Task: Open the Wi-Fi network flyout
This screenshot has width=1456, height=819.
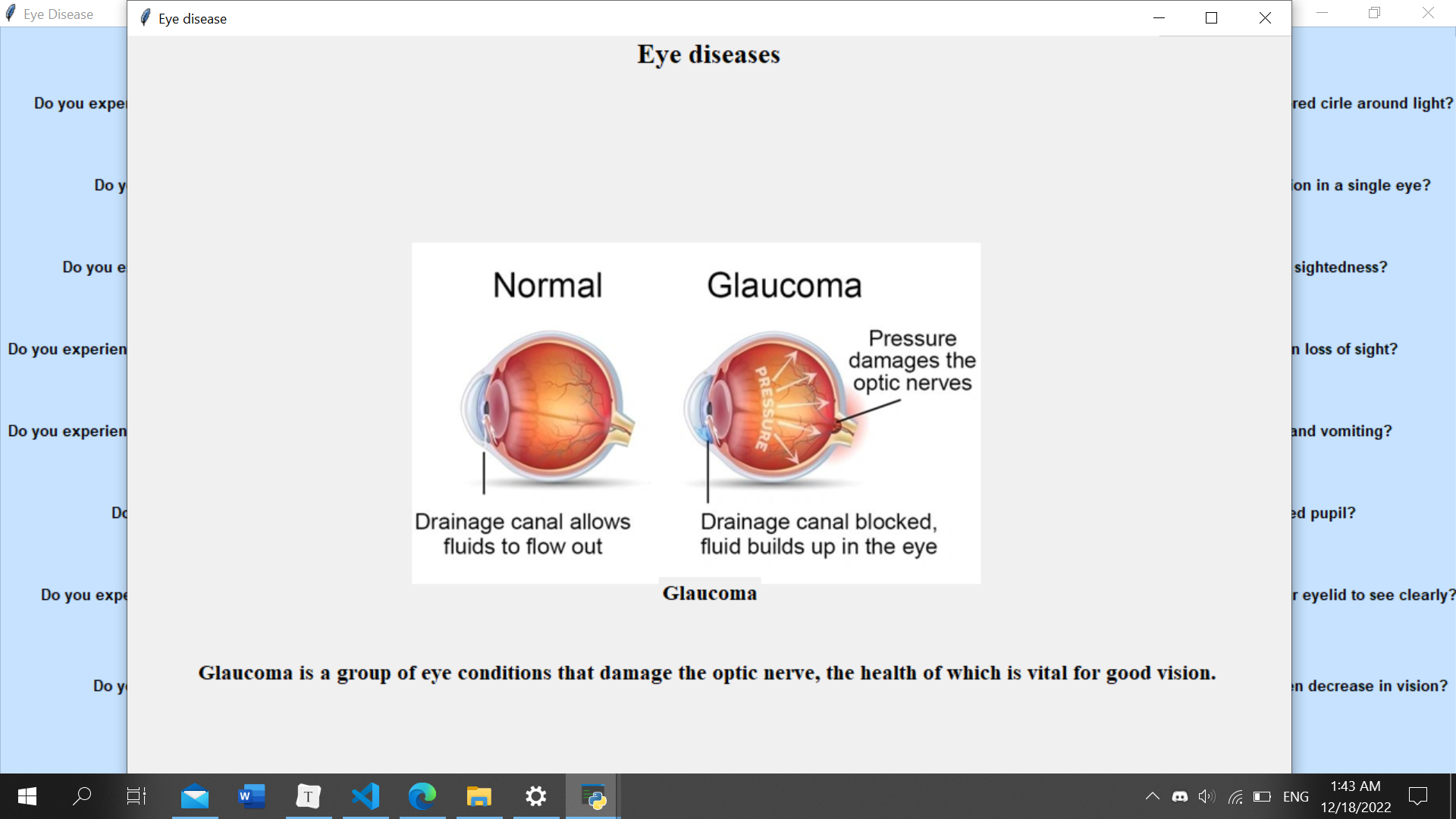Action: click(x=1235, y=796)
